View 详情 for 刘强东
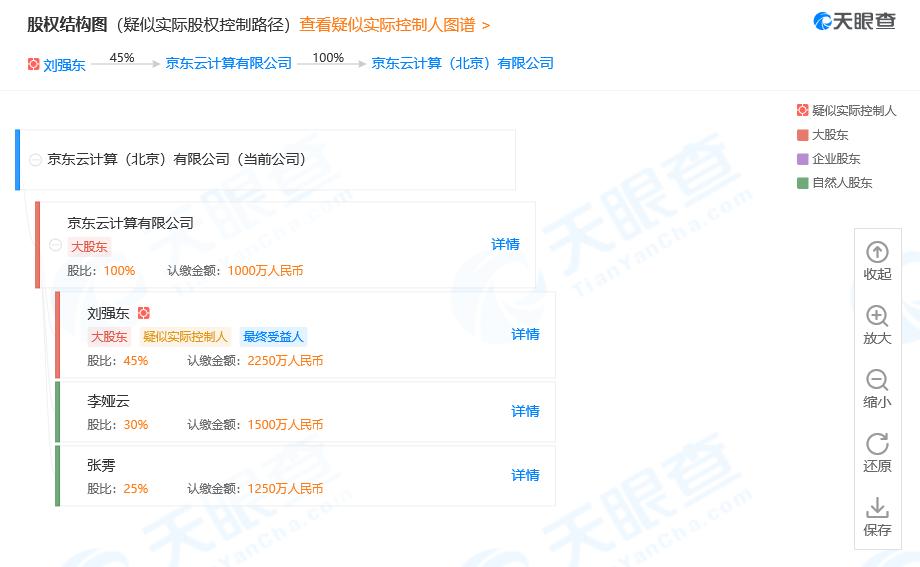 (x=525, y=334)
